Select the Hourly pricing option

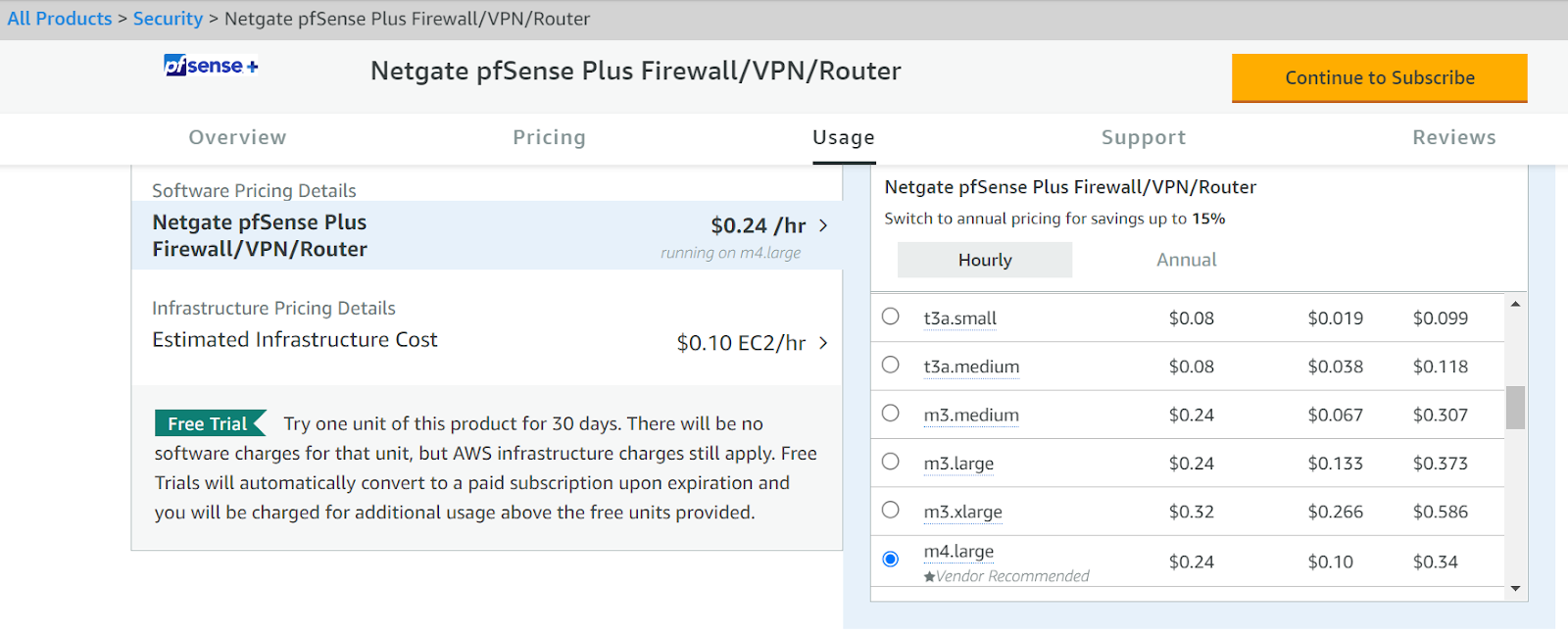tap(984, 259)
